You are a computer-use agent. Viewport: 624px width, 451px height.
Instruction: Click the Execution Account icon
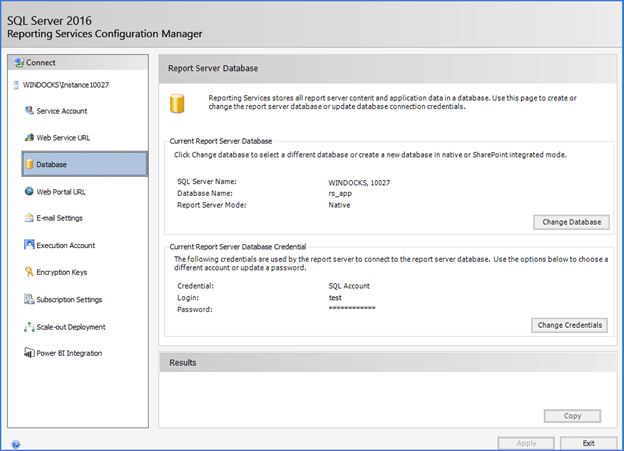click(28, 245)
